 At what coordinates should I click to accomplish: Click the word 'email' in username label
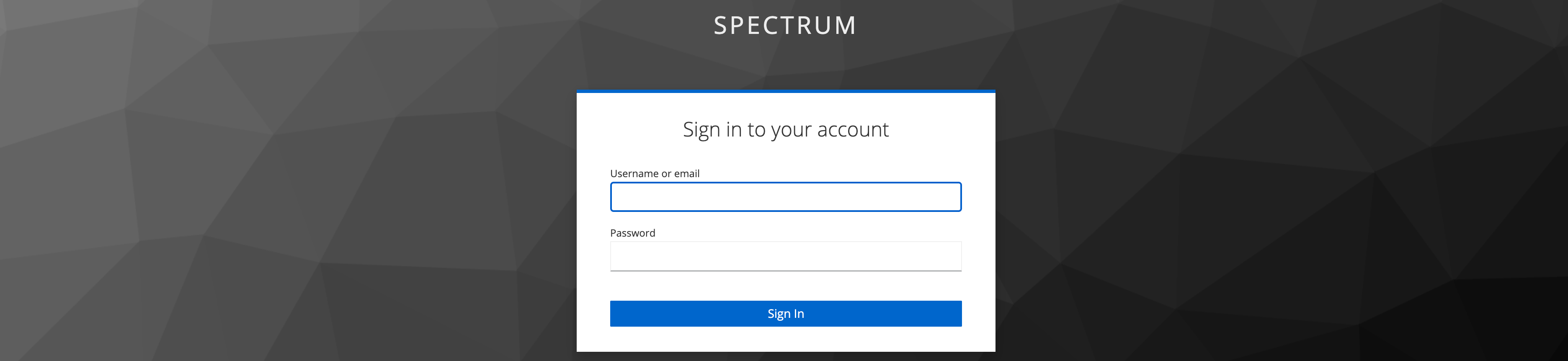point(686,173)
